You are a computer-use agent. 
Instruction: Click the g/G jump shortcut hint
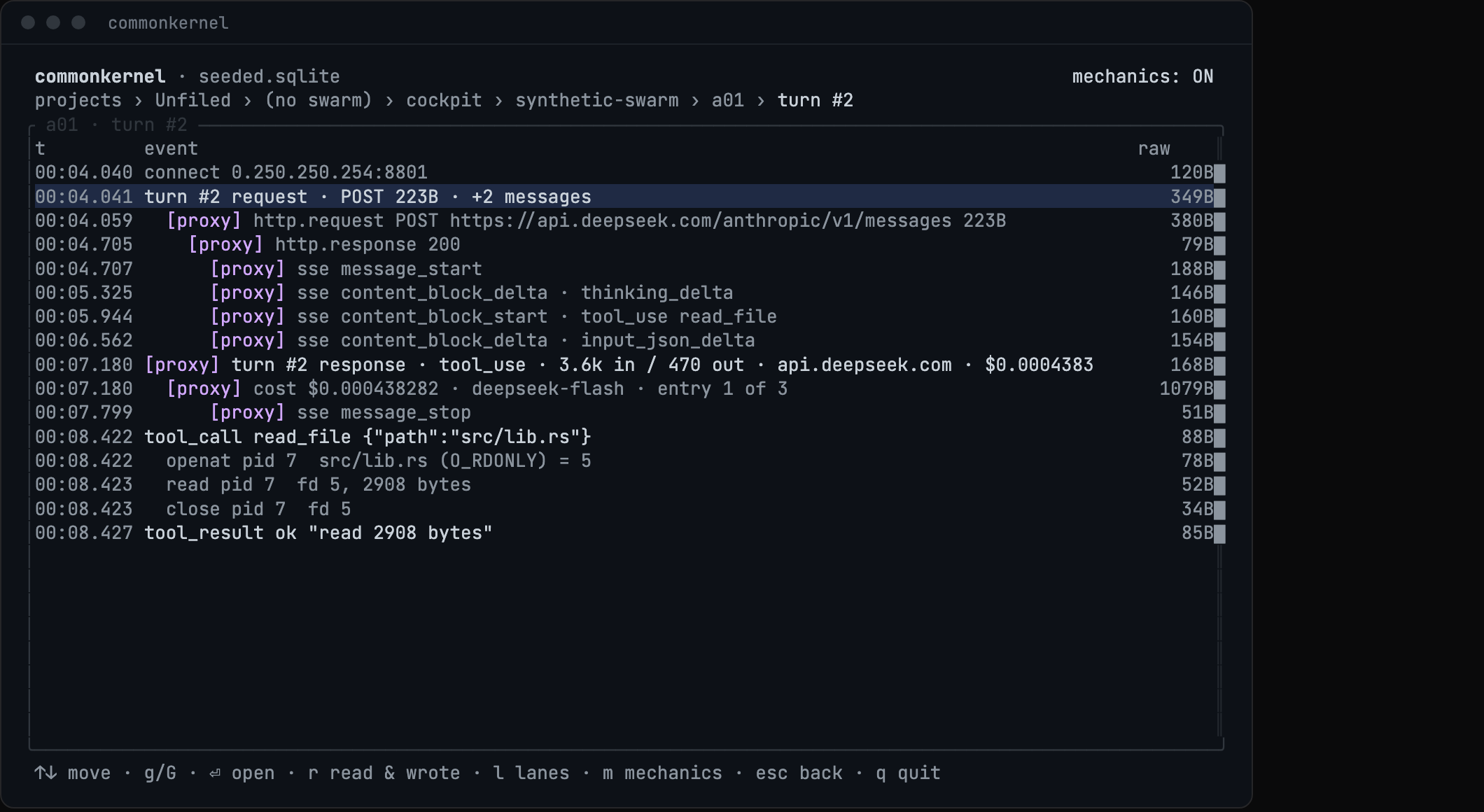click(160, 773)
